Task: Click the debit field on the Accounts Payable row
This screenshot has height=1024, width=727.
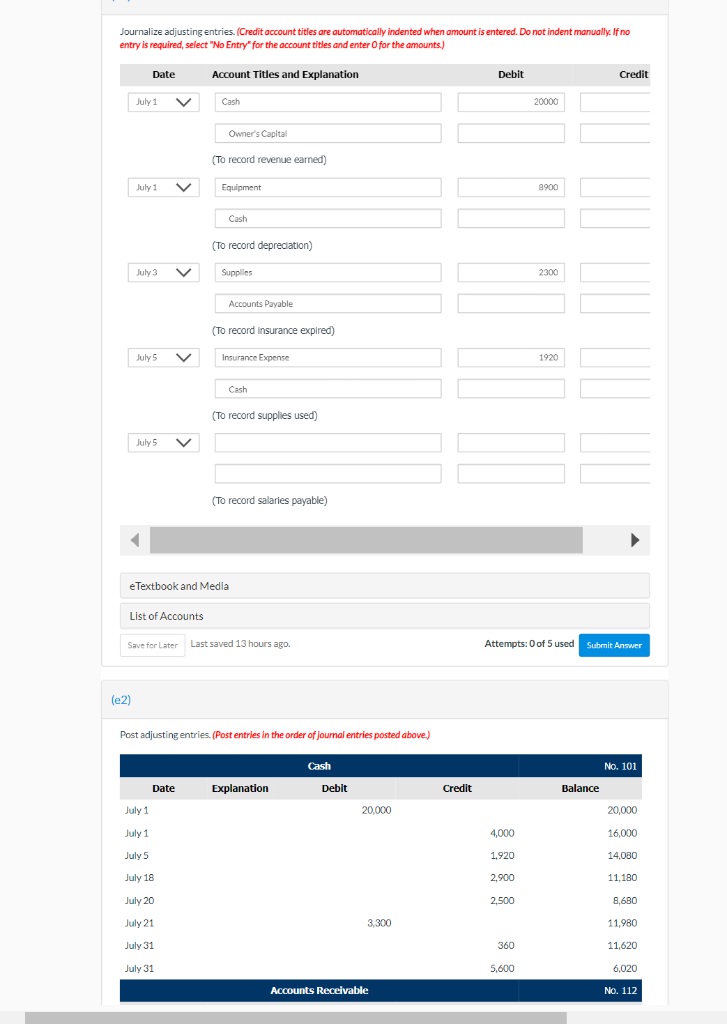Action: [511, 304]
